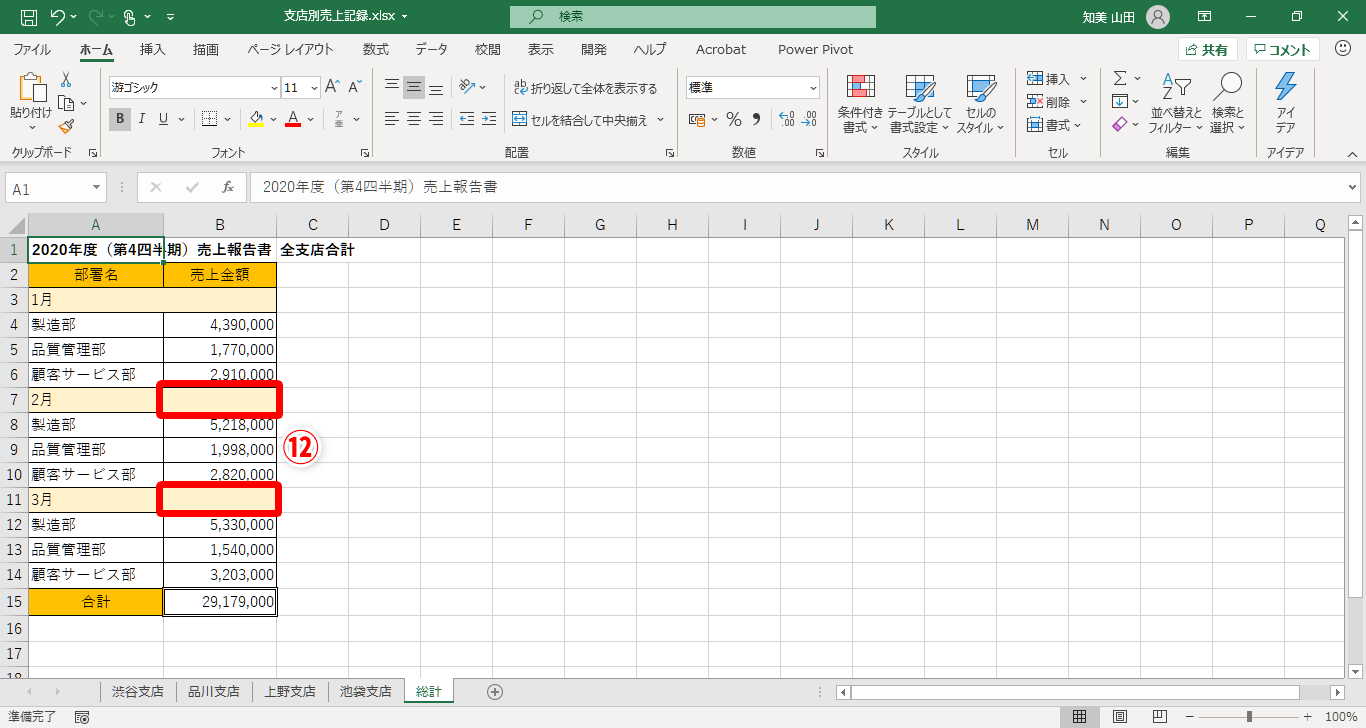Click セルを結合して中央揃え merge button
Image resolution: width=1366 pixels, height=728 pixels.
580,120
